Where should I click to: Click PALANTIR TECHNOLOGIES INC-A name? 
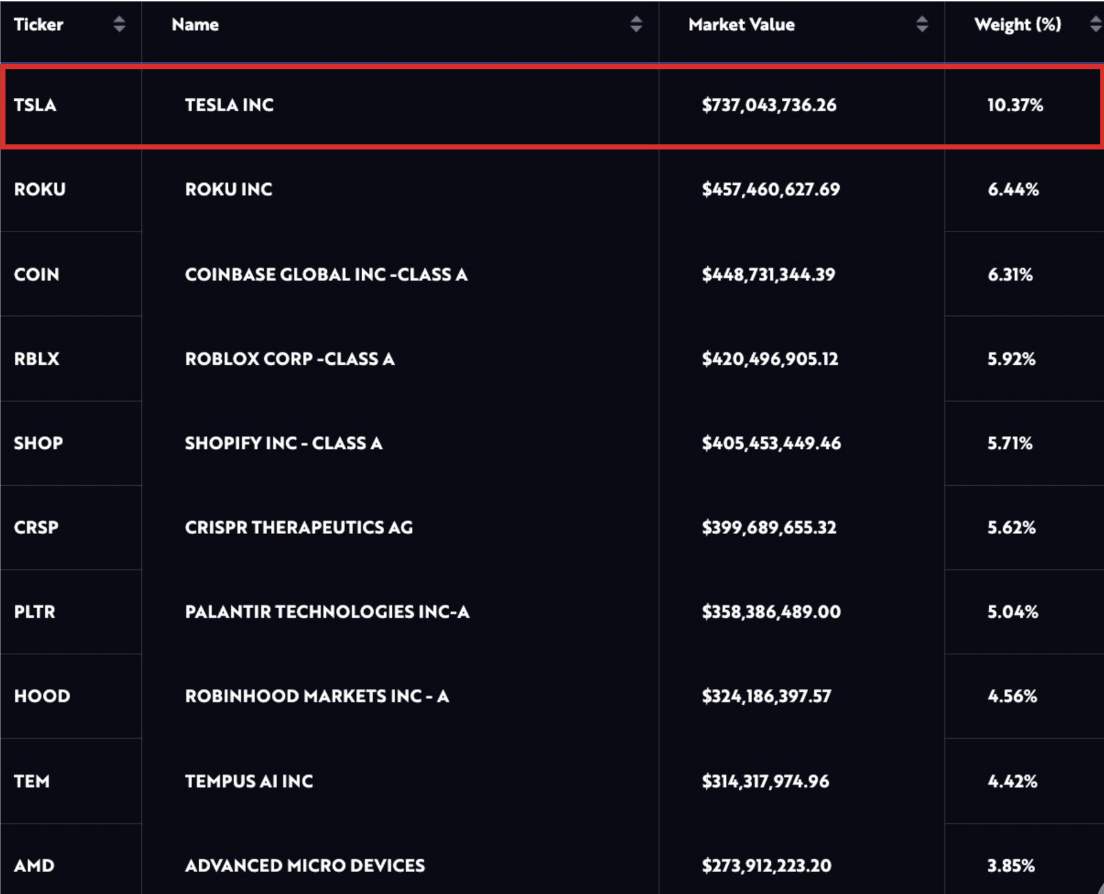[327, 612]
